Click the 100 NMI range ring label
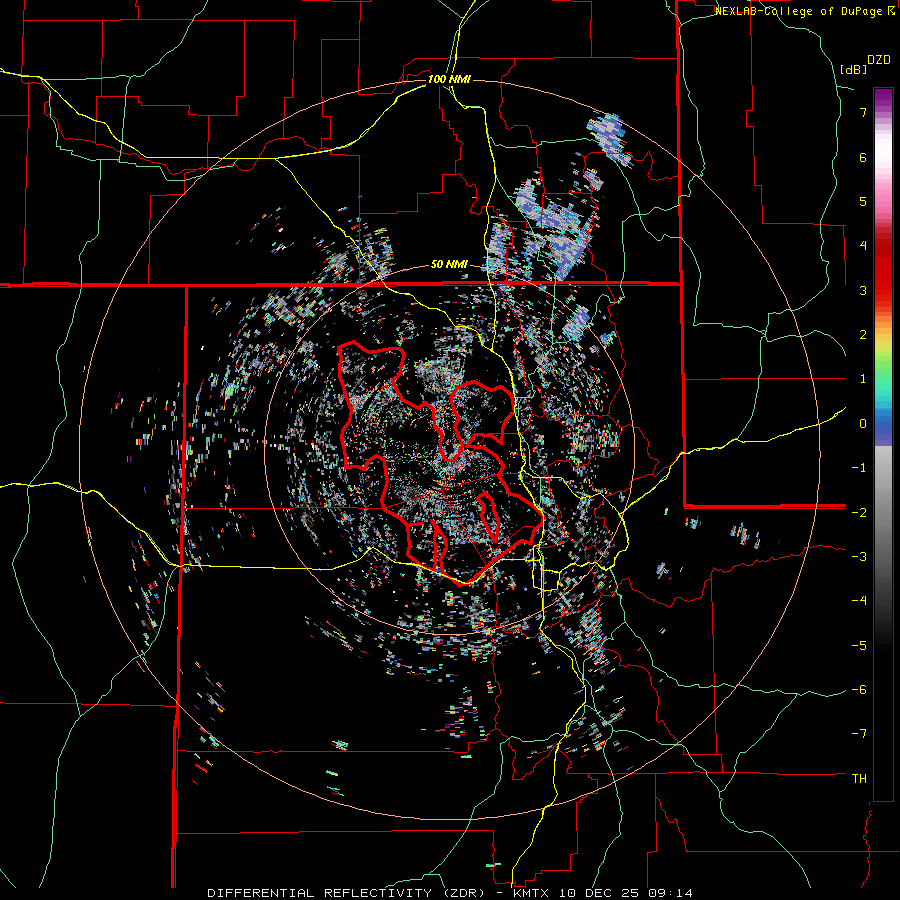Screen dimensions: 900x900 (x=449, y=79)
